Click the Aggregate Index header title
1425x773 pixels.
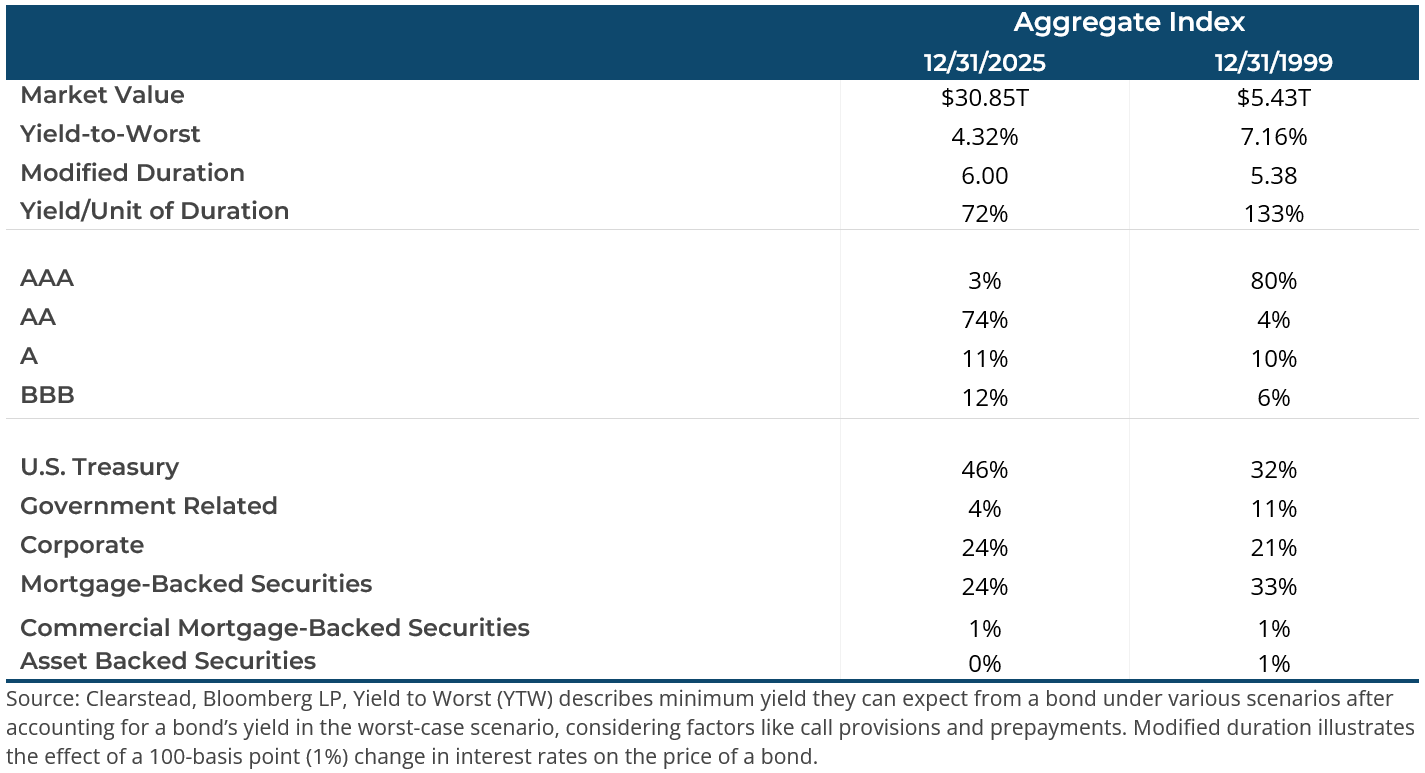(x=1129, y=22)
